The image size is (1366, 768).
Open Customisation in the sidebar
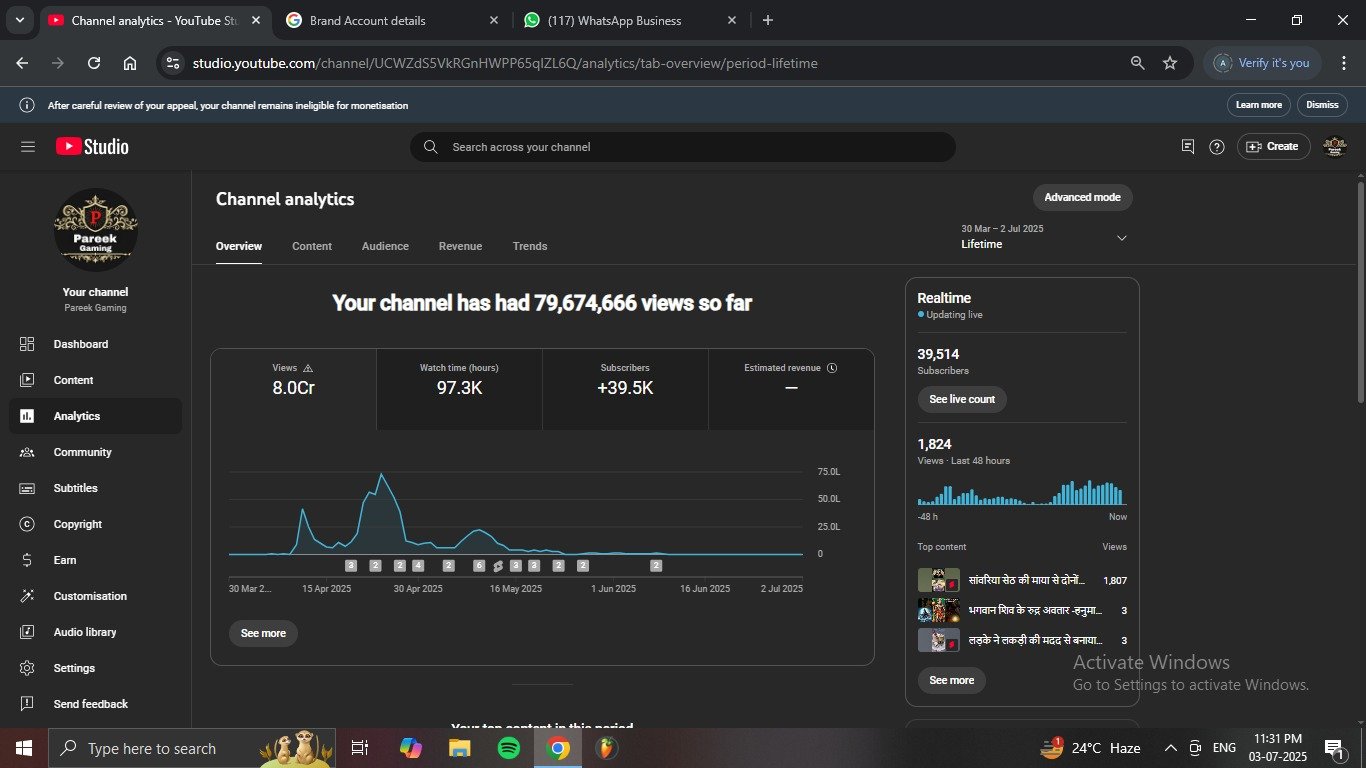[95, 596]
